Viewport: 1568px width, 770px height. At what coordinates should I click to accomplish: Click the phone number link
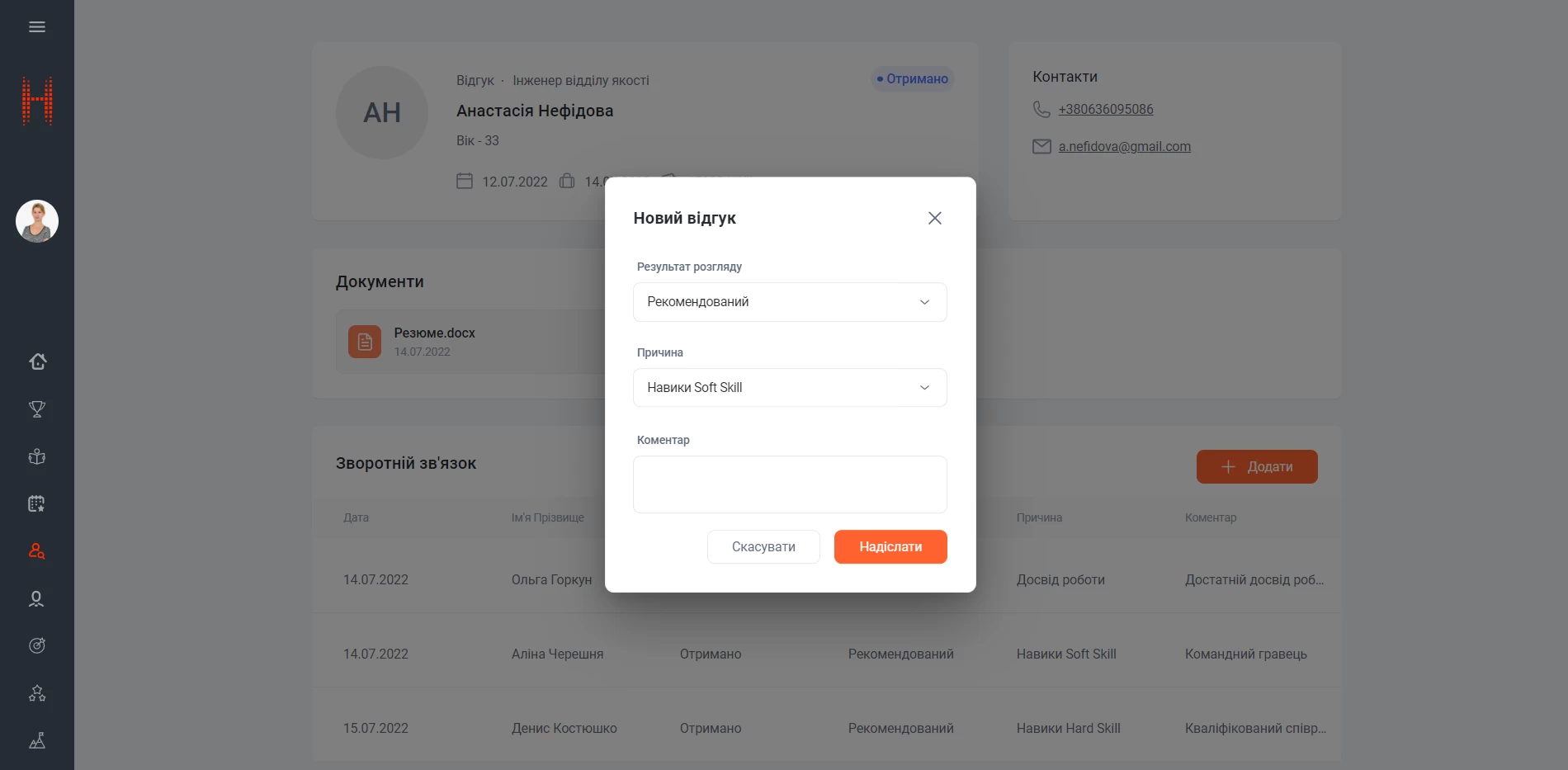pos(1106,110)
